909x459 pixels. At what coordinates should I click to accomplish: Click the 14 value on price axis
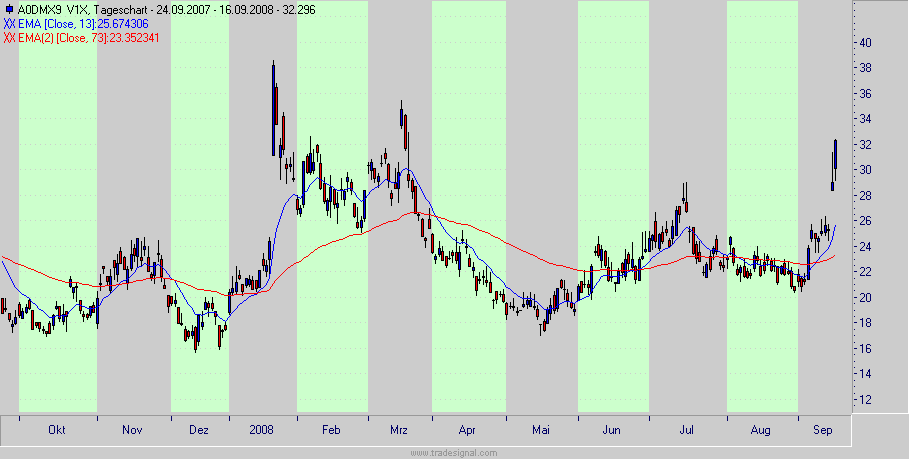click(865, 374)
